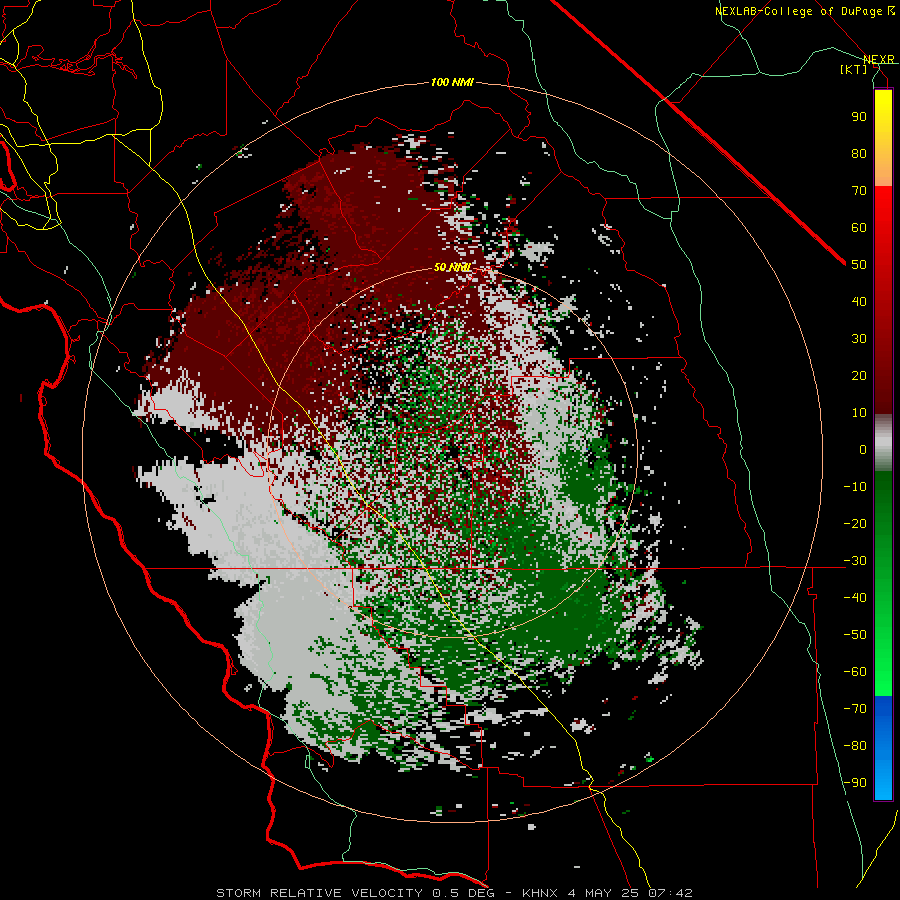Click the "07:42" timestamp
The height and width of the screenshot is (900, 900).
click(670, 893)
